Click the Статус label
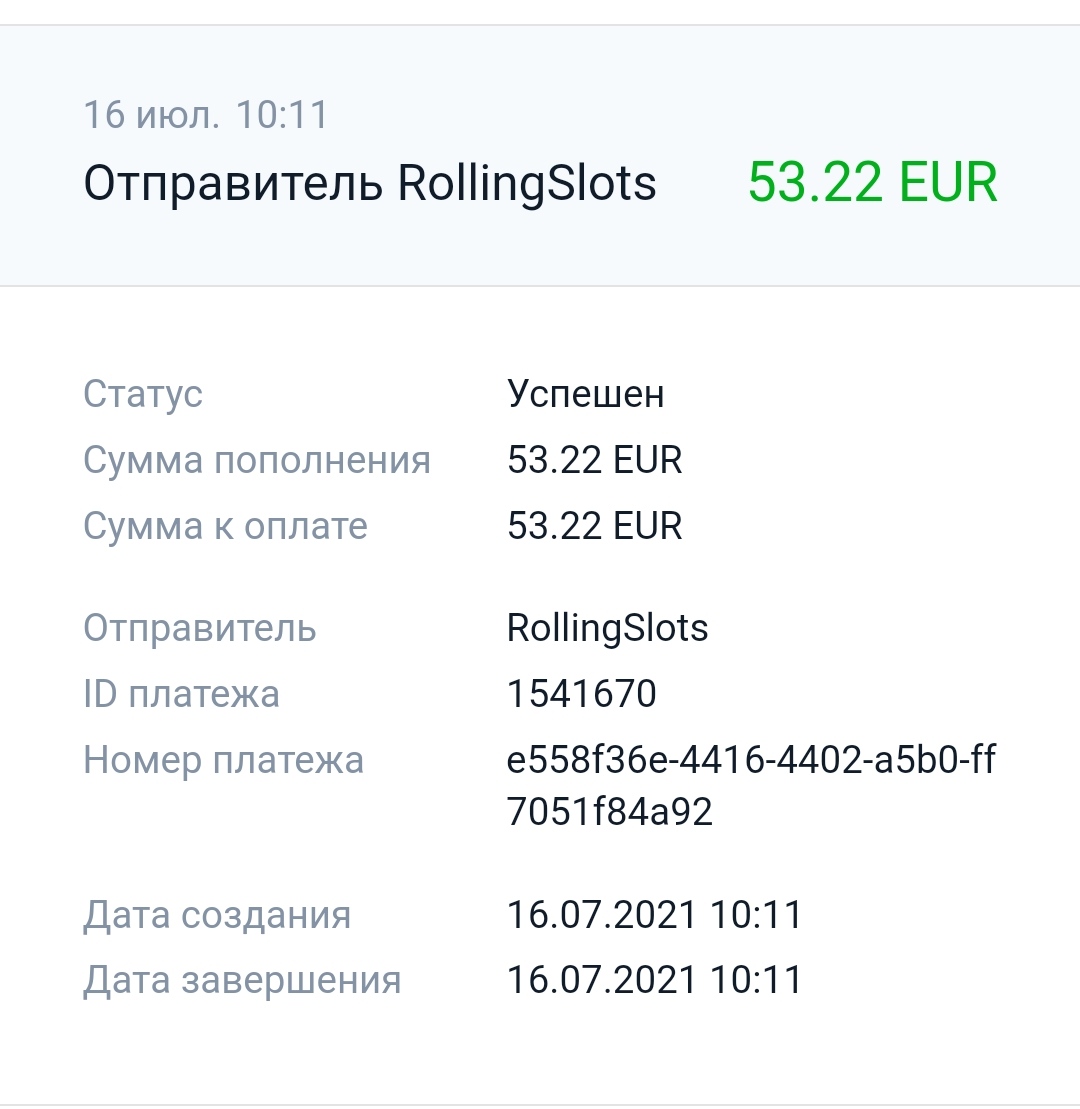Image resolution: width=1080 pixels, height=1109 pixels. 143,394
